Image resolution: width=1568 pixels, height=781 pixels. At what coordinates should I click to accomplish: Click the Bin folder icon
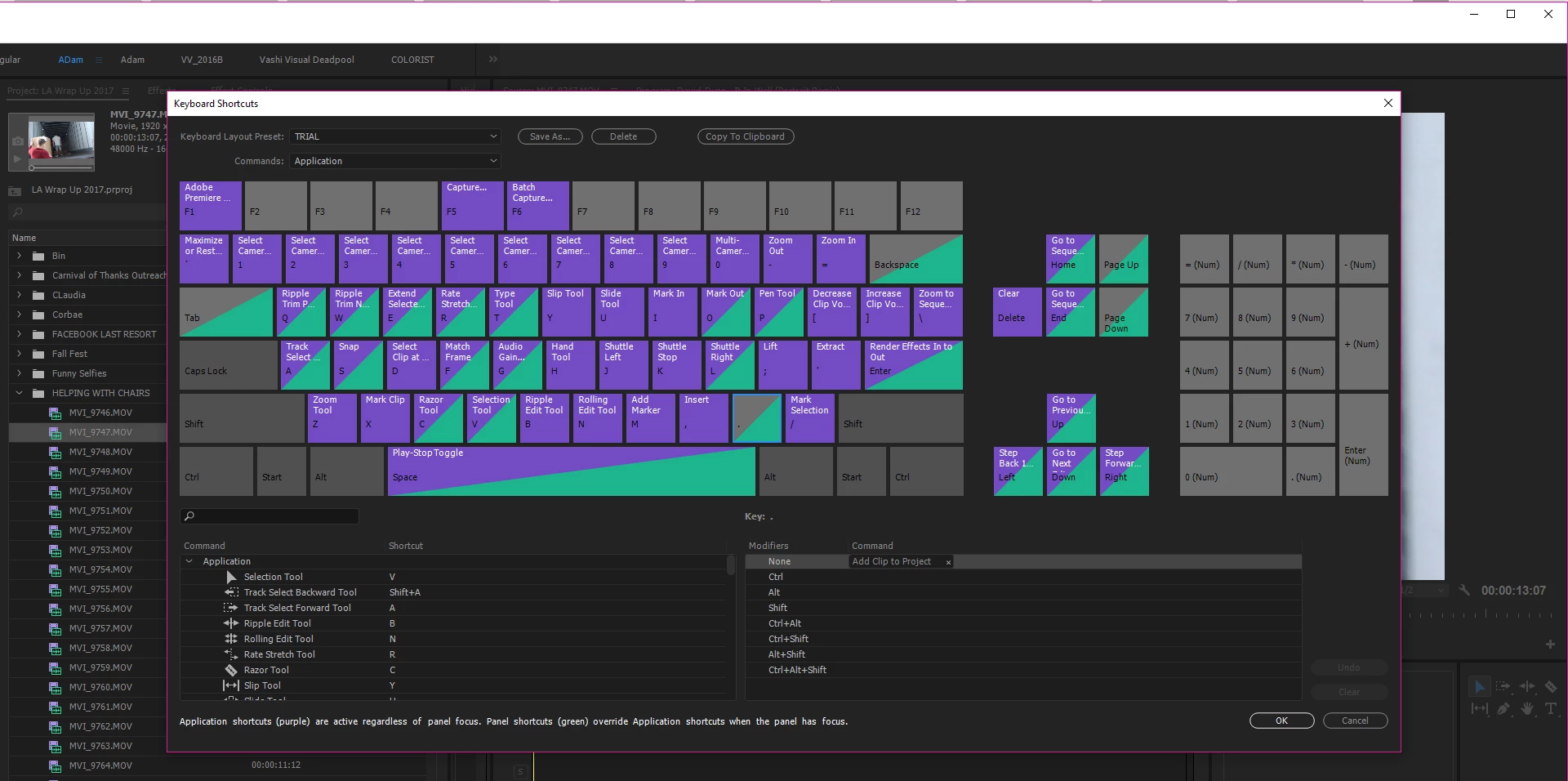click(38, 256)
